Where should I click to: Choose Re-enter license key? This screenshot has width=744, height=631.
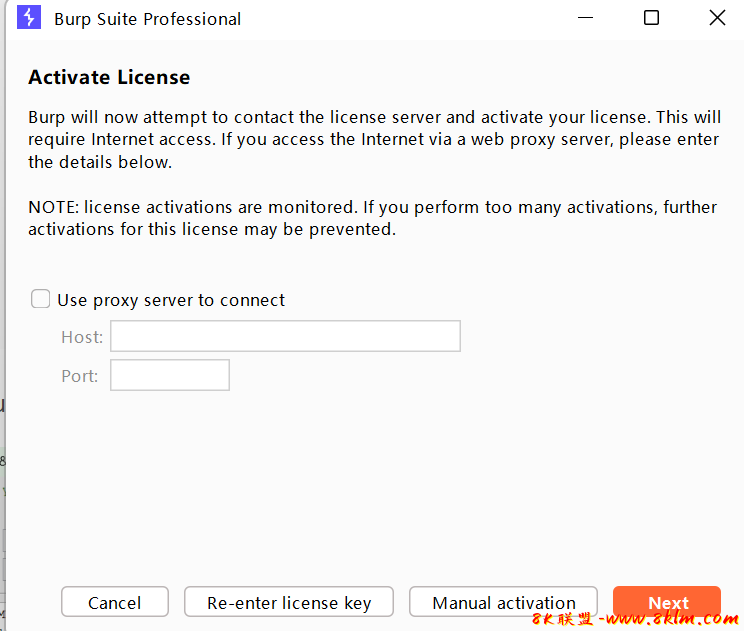click(289, 602)
